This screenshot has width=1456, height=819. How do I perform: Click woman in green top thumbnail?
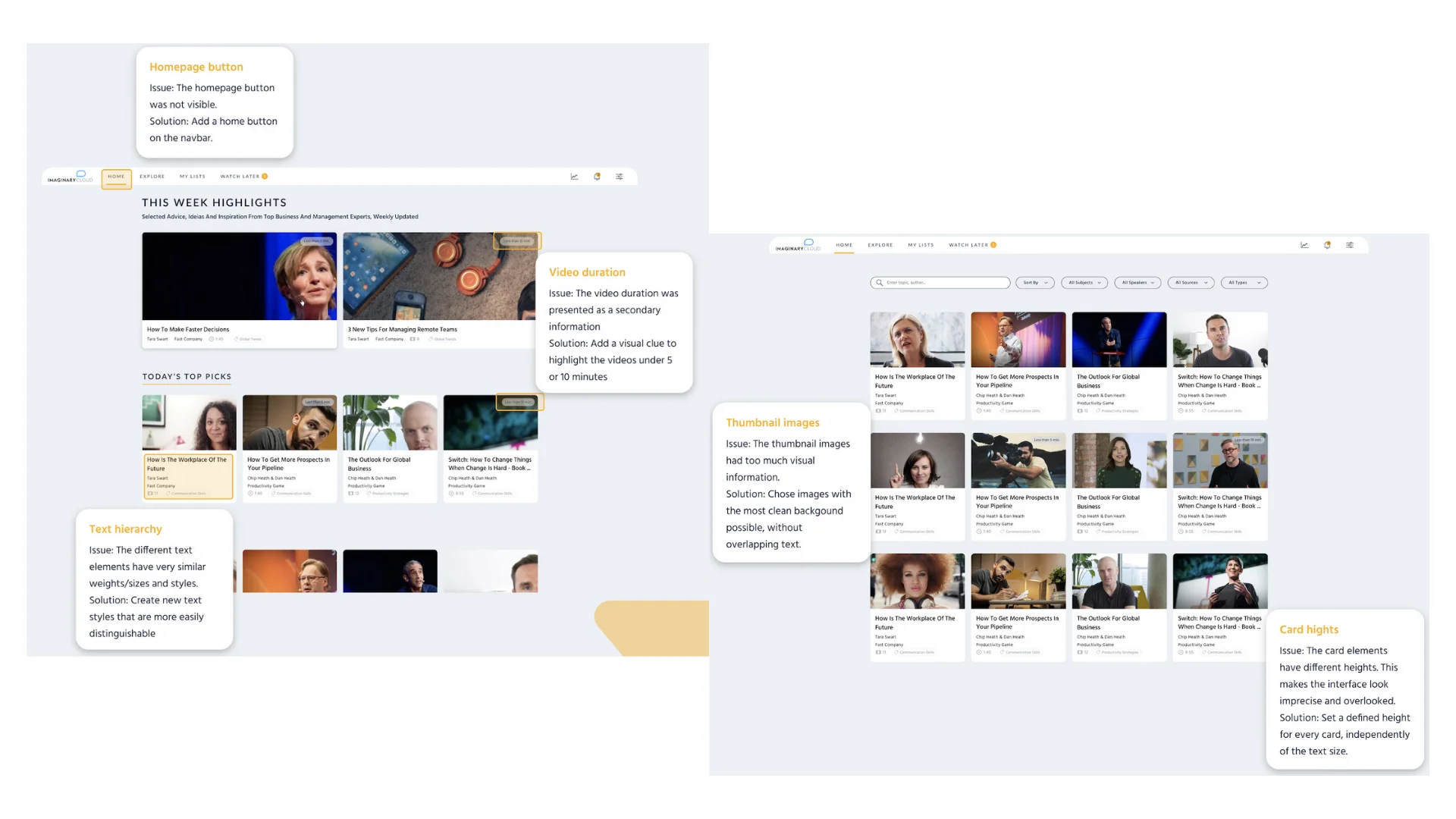coord(1119,461)
